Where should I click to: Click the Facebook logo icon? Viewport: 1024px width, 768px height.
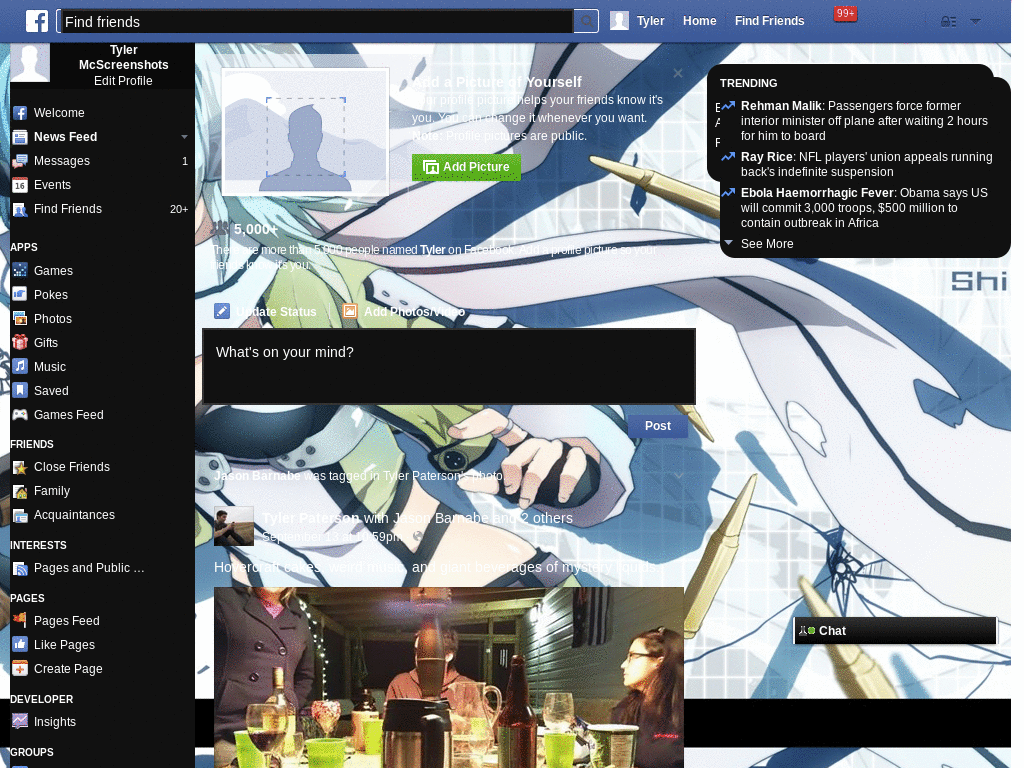[x=37, y=21]
